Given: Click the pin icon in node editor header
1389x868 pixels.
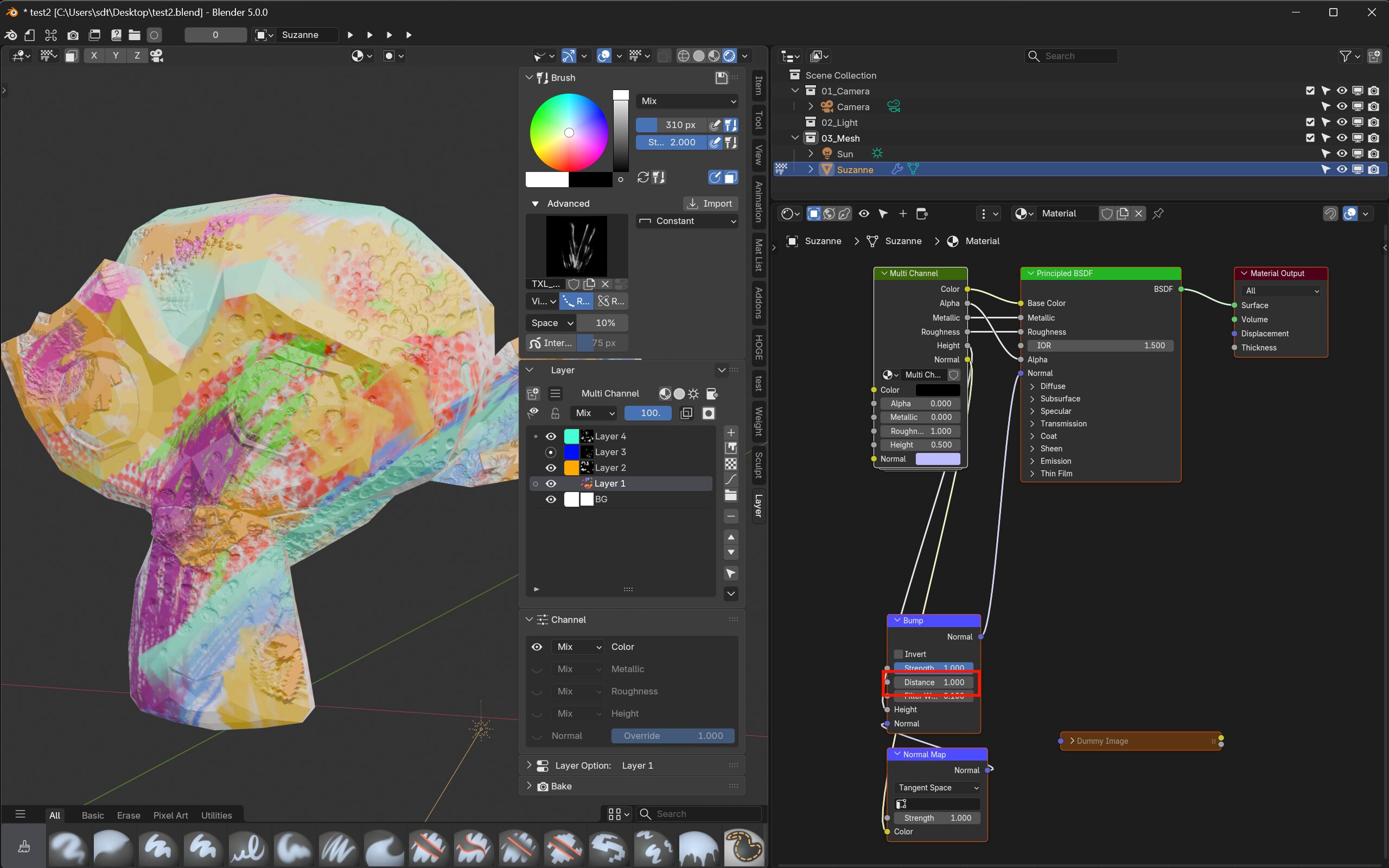Looking at the screenshot, I should 1158,214.
